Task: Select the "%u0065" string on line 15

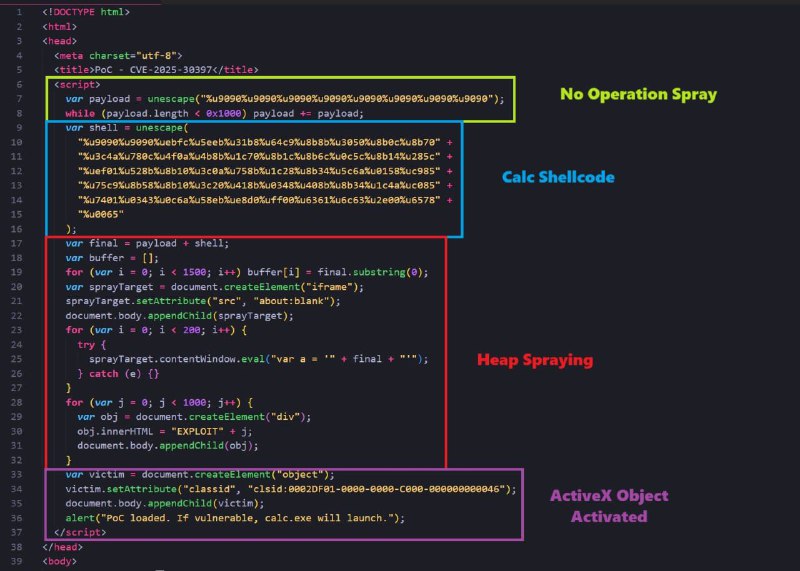Action: (101, 214)
